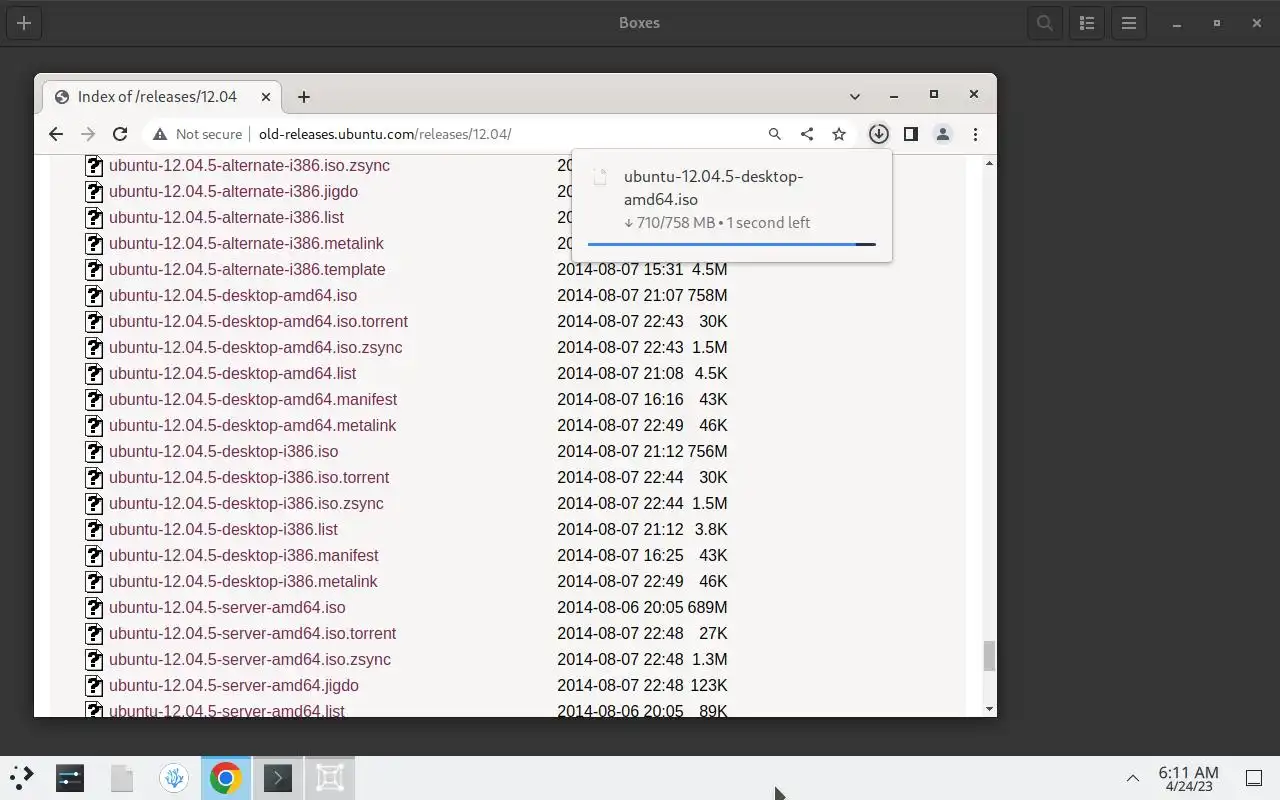Go forward in Chrome browser
This screenshot has height=800, width=1280.
tap(88, 134)
